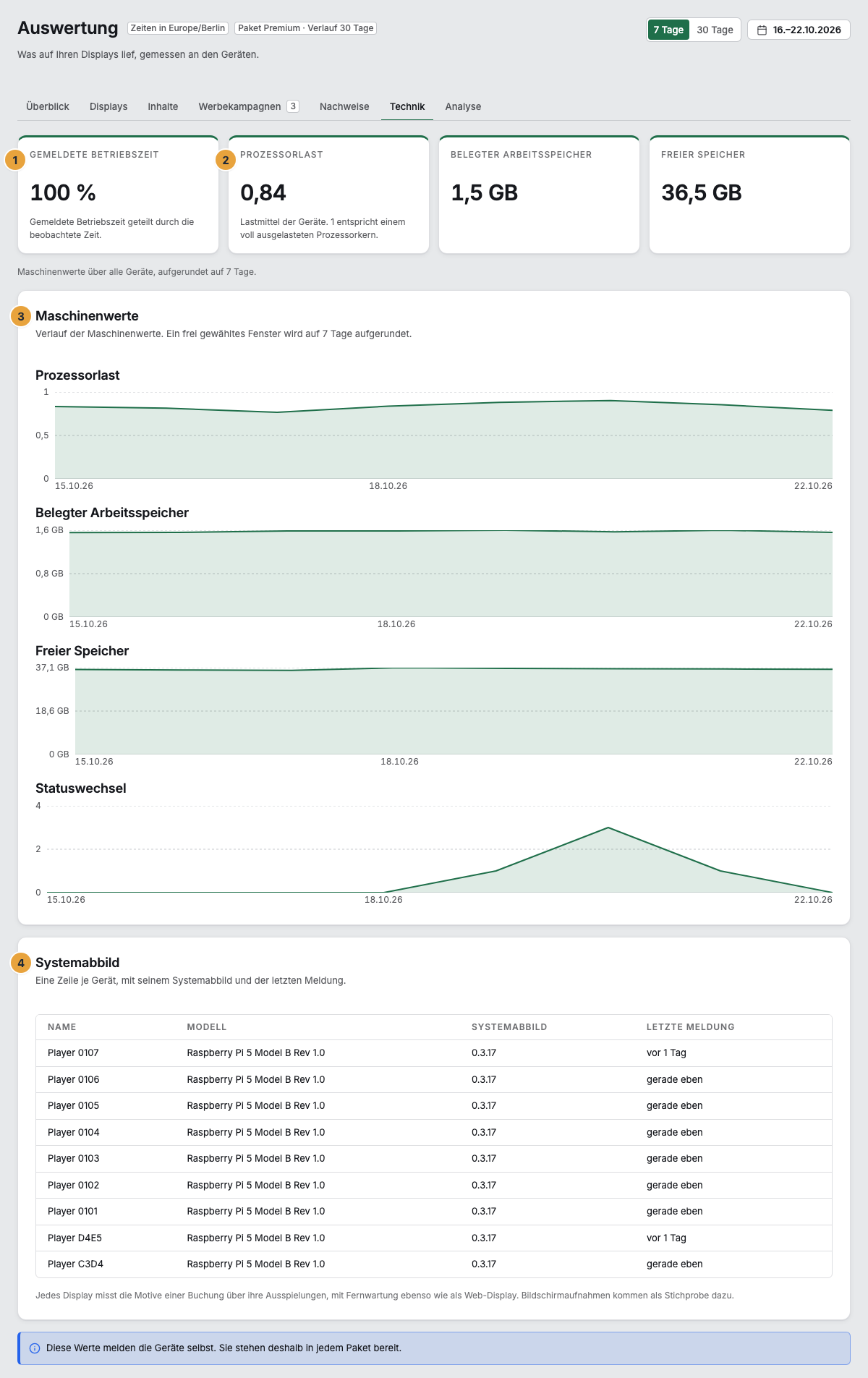This screenshot has width=868, height=1378.
Task: Click the Belegter Arbeitsspeicher value 1,5 GB
Action: [485, 193]
